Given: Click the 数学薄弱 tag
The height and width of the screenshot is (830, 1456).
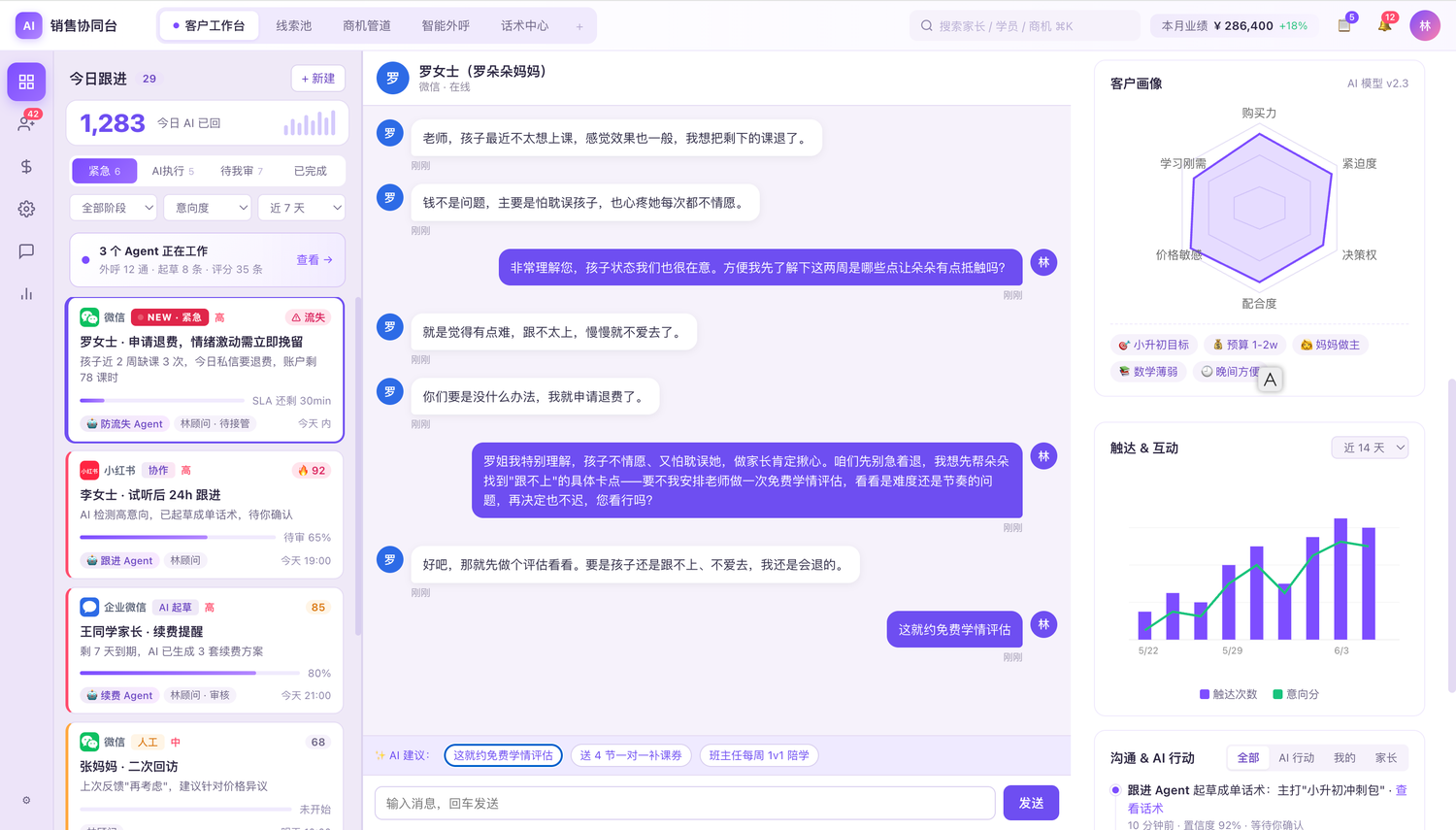Looking at the screenshot, I should [1148, 372].
